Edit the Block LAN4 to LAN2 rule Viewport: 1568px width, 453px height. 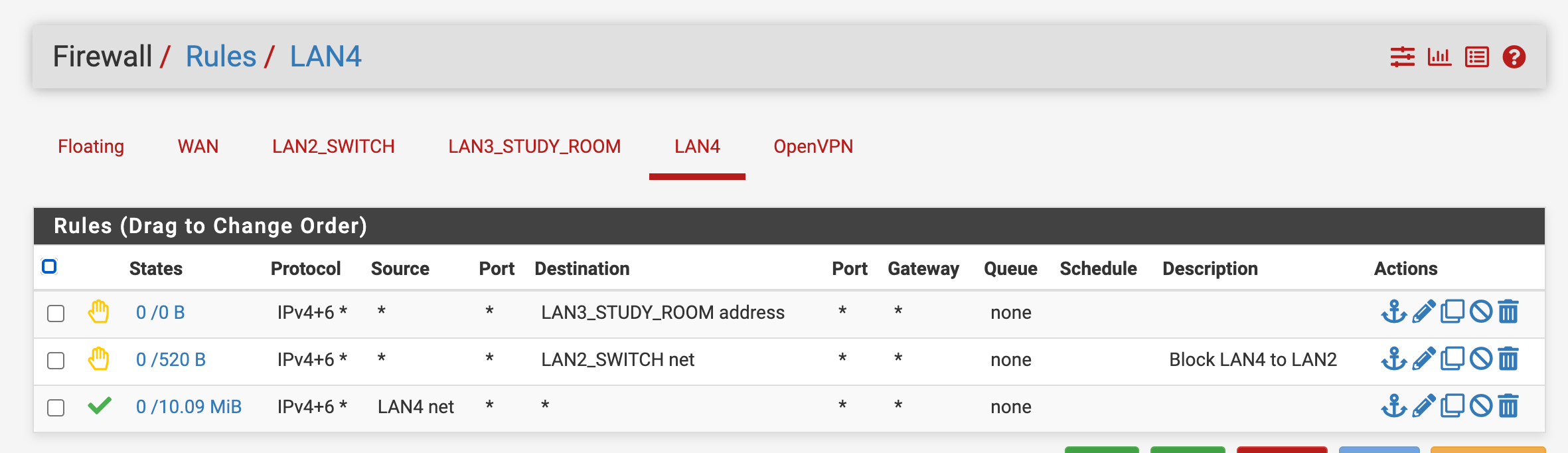pos(1423,359)
